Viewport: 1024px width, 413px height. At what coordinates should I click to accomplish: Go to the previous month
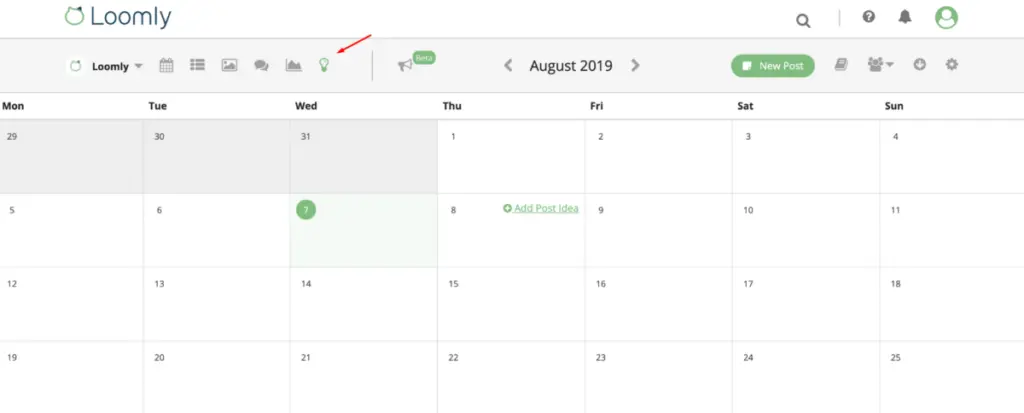pyautogui.click(x=508, y=66)
